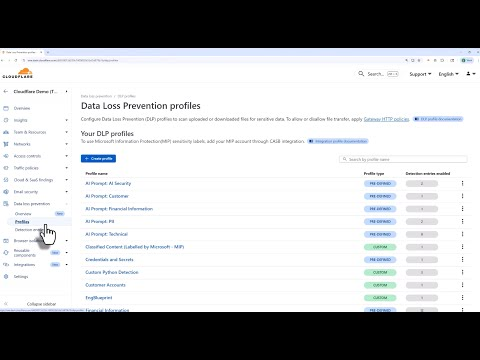Open the Credentials and Secrets profile
This screenshot has height=360, width=480.
109,260
